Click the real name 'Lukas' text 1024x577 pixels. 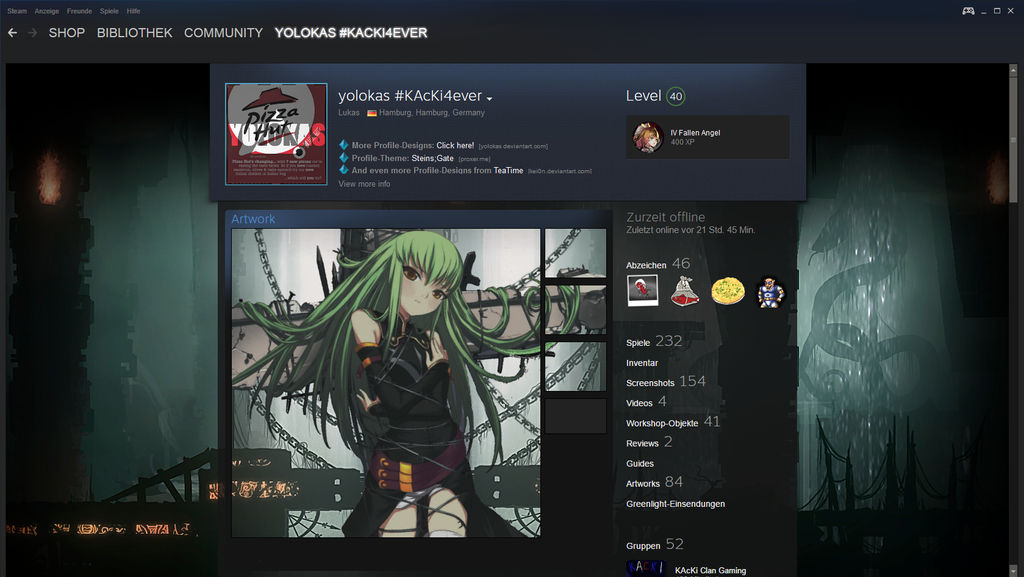pos(349,113)
